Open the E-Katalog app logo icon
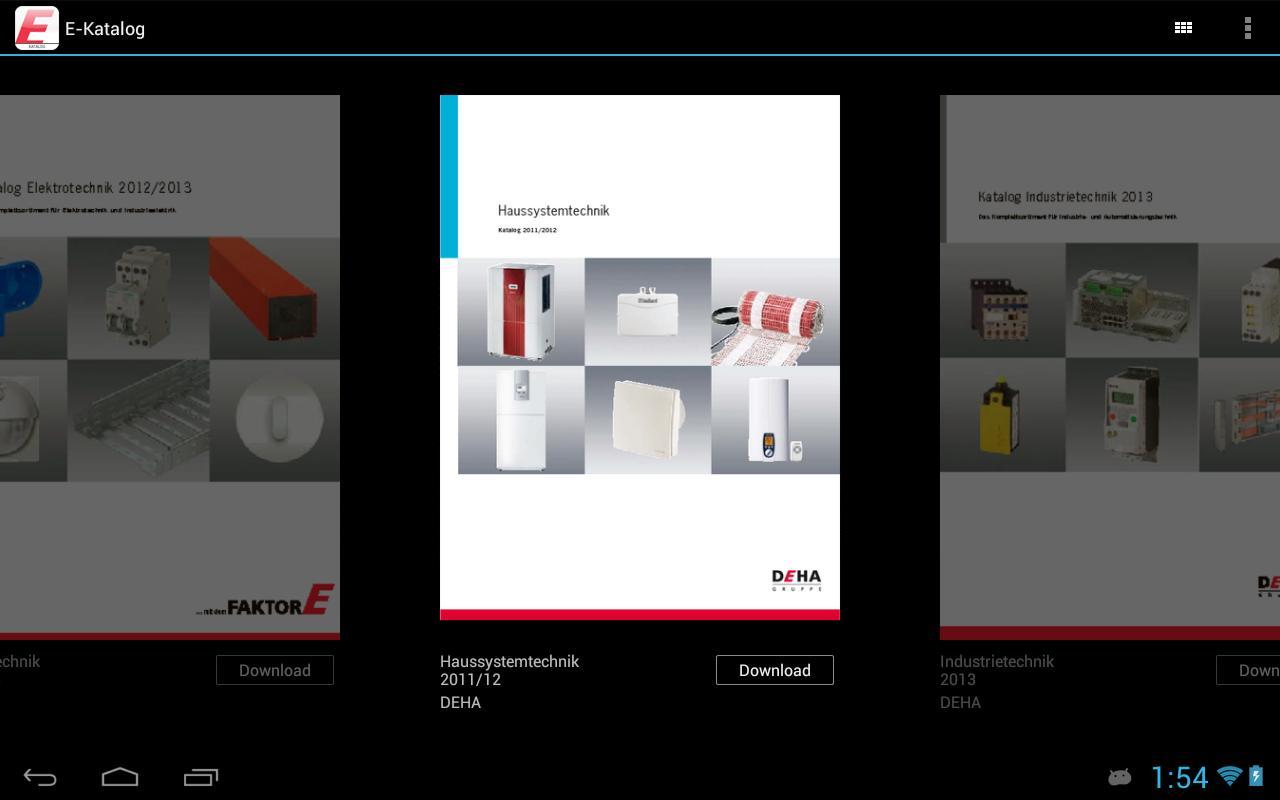1280x800 pixels. pyautogui.click(x=36, y=28)
